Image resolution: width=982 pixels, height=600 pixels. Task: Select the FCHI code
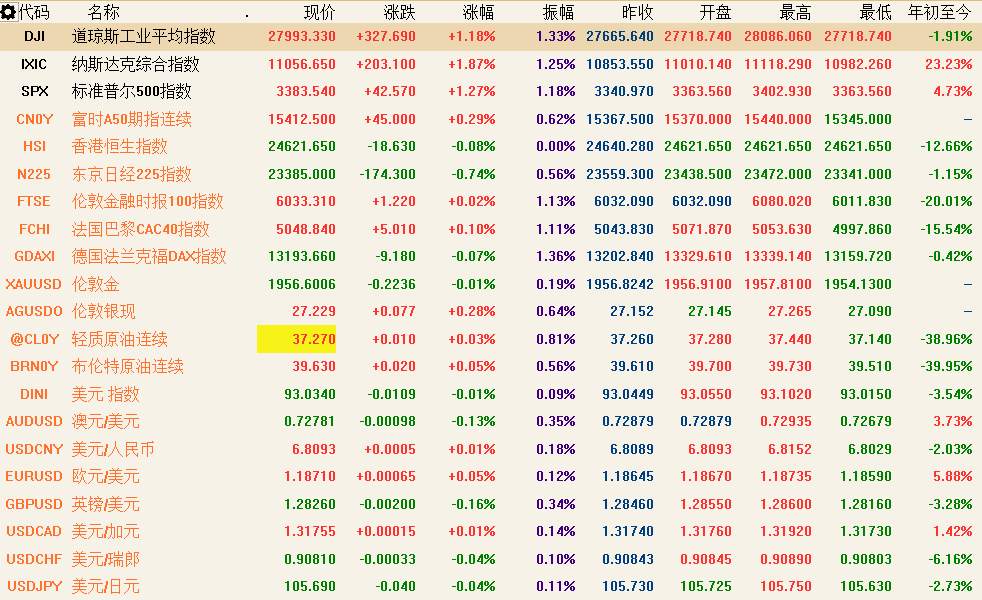tap(34, 229)
